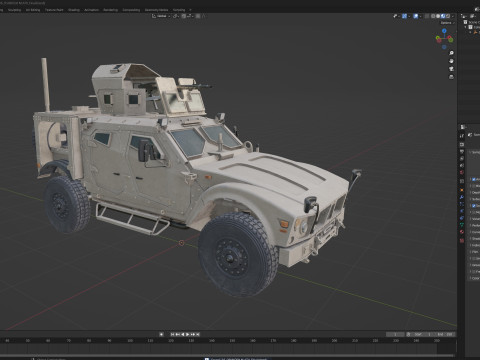480x360 pixels.
Task: Switch to the Shading workspace tab
Action: [74, 10]
